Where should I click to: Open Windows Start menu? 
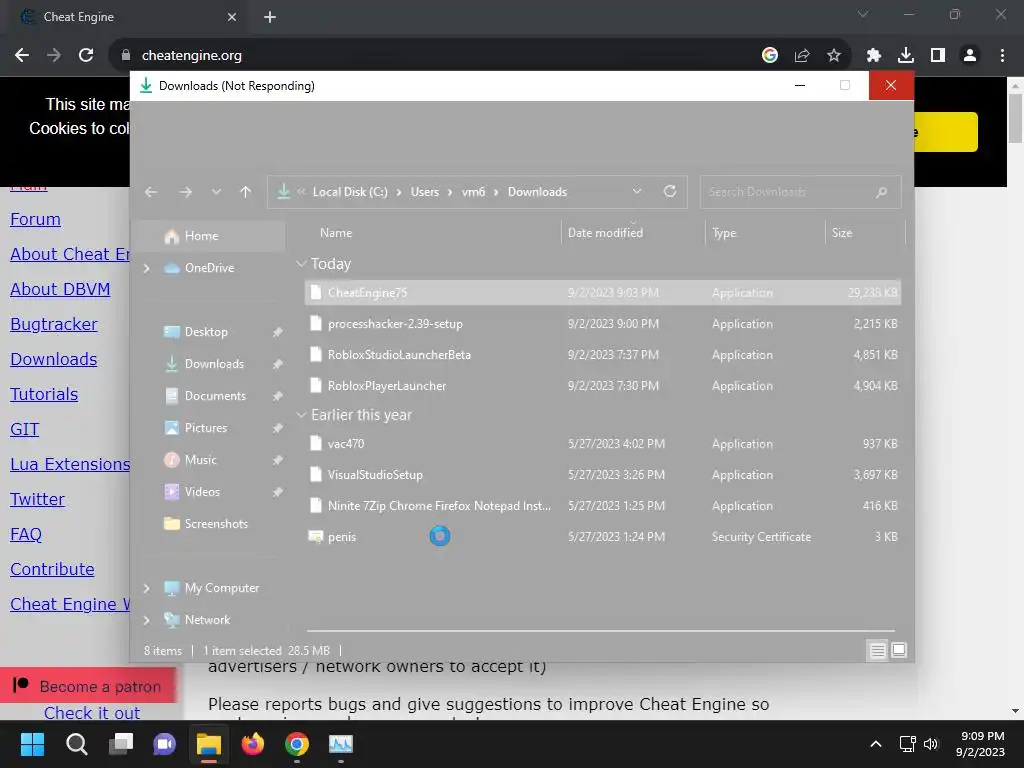pos(32,744)
